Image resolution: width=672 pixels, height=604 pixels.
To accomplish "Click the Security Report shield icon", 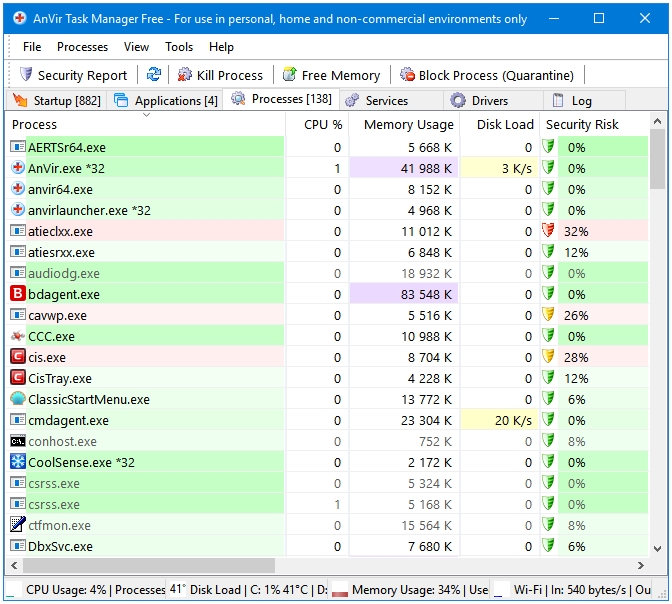I will click(26, 75).
